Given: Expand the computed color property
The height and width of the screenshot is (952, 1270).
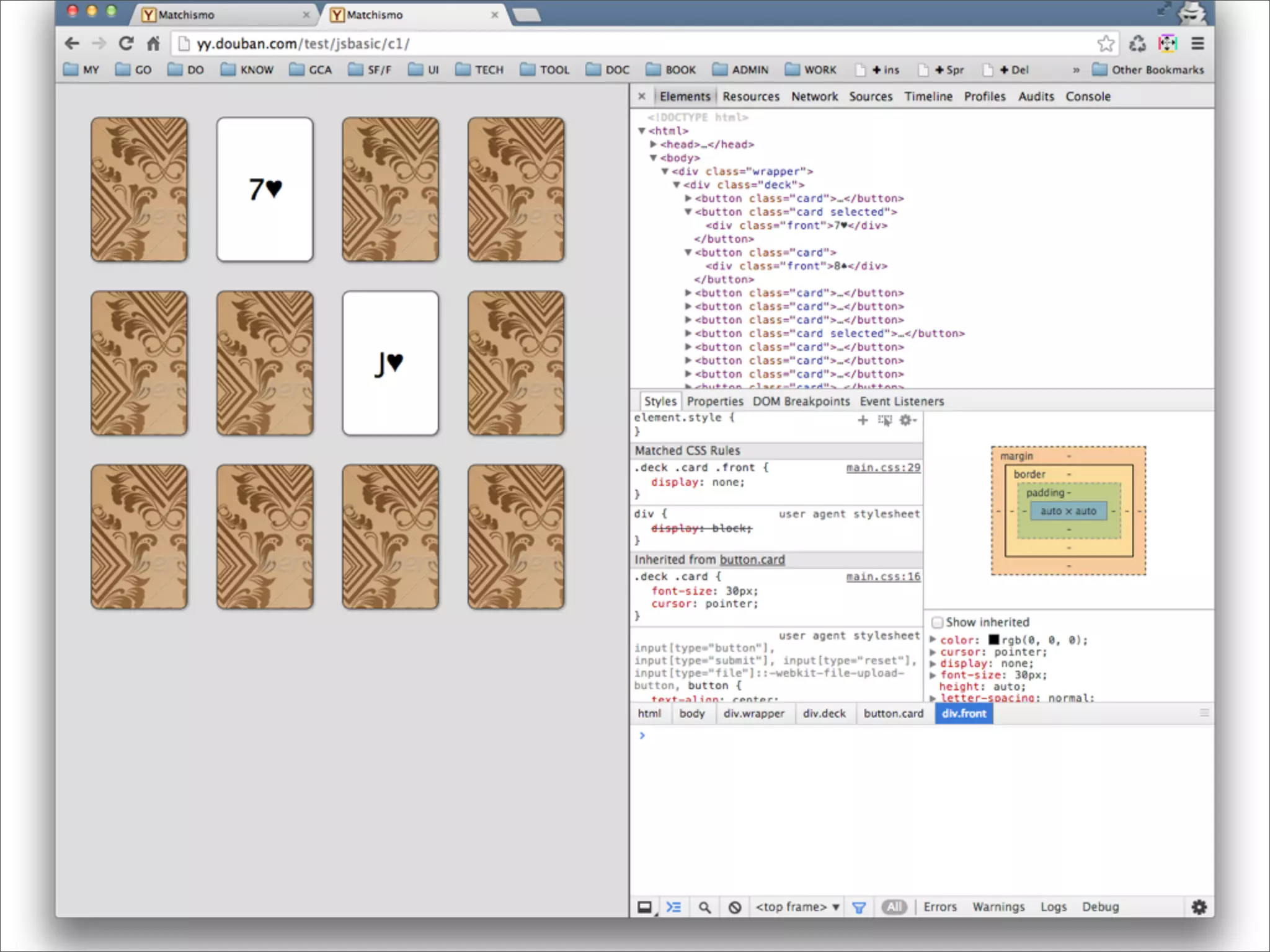Looking at the screenshot, I should pyautogui.click(x=933, y=640).
